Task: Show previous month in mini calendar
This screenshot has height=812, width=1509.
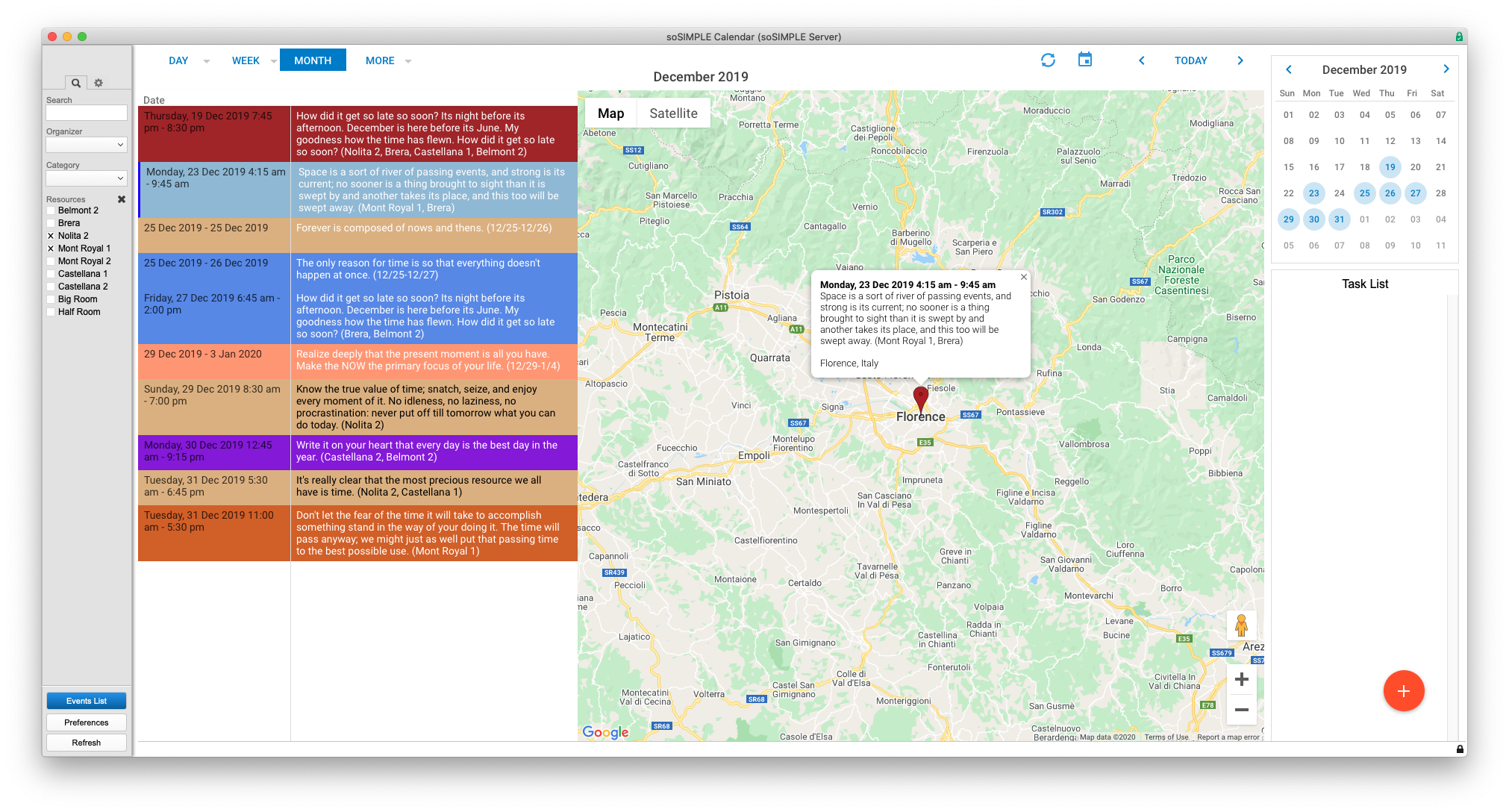Action: 1288,69
